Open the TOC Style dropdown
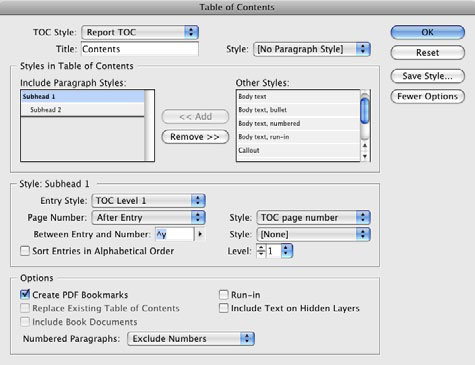475x365 pixels. pos(140,32)
